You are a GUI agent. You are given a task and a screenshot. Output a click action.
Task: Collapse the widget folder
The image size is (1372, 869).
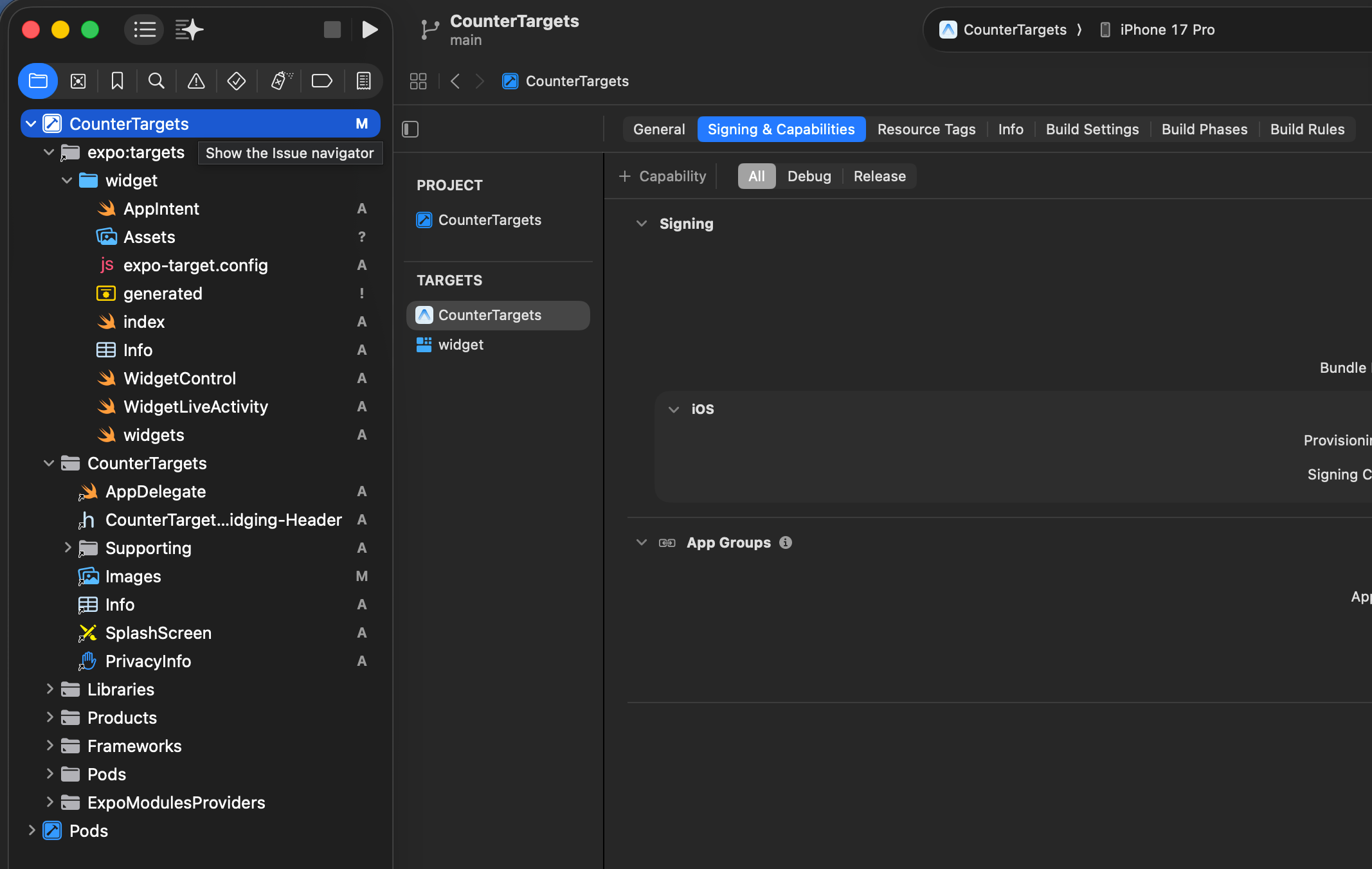67,181
